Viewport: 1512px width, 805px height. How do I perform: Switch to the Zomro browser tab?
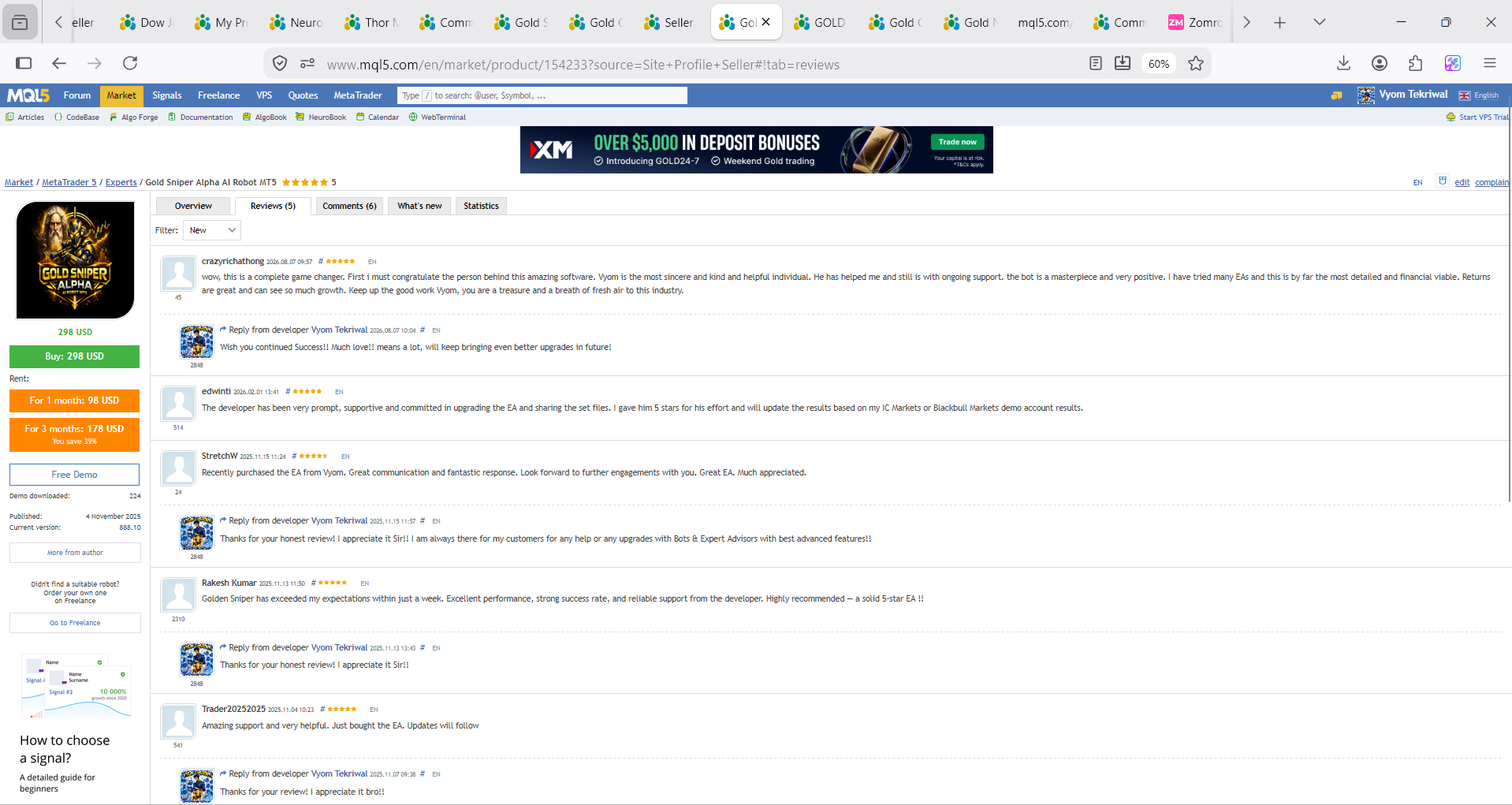(1195, 22)
